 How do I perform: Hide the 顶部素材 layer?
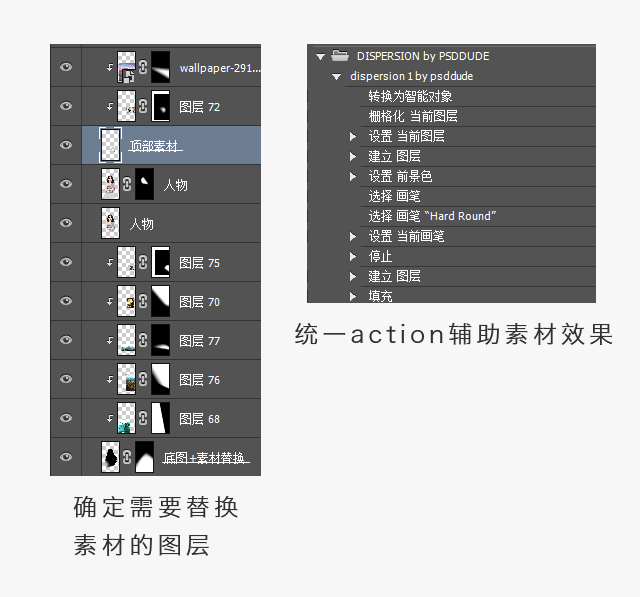click(x=66, y=145)
